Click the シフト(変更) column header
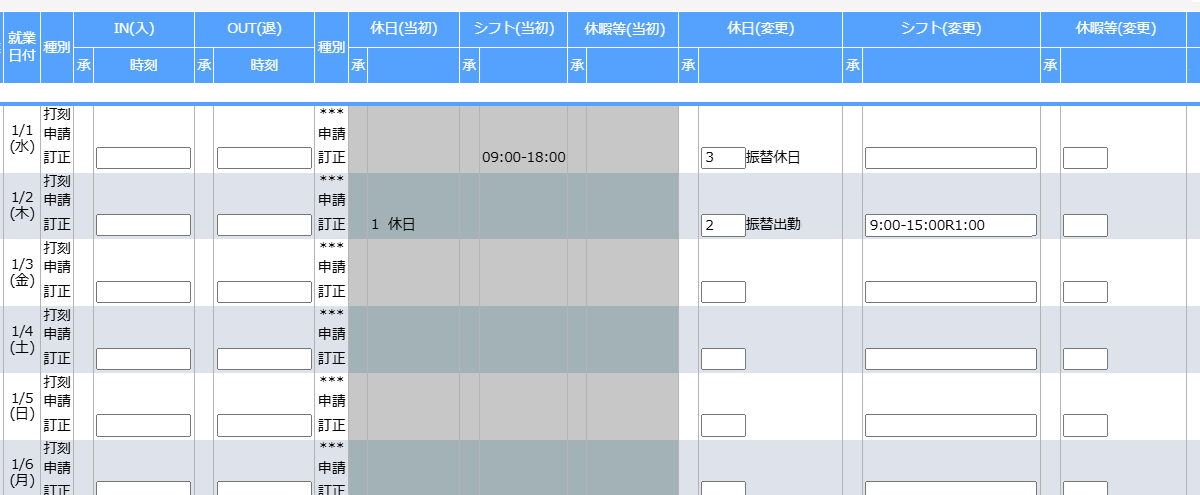The image size is (1200, 495). (x=941, y=29)
